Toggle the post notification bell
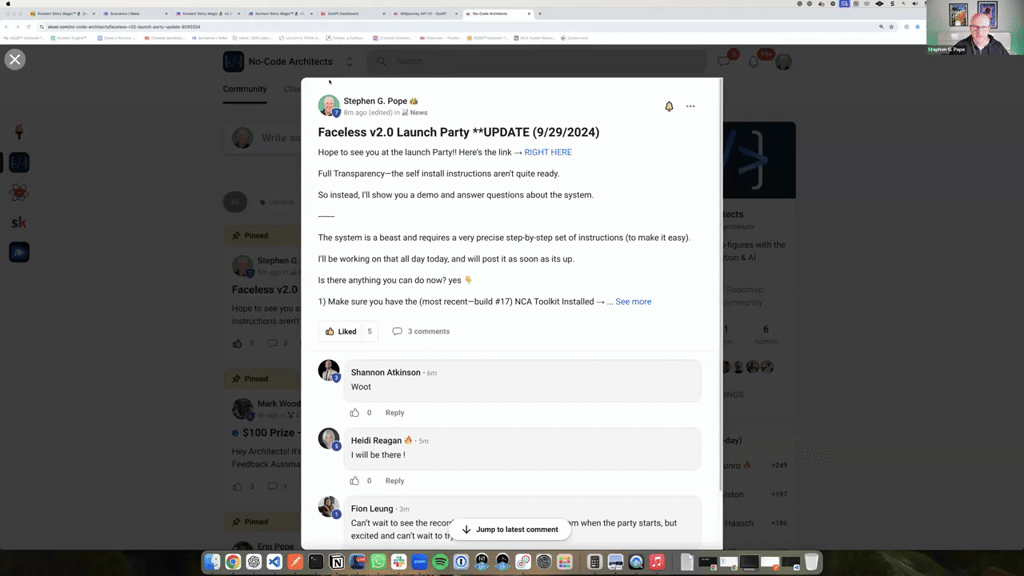Image resolution: width=1024 pixels, height=576 pixels. (x=669, y=106)
